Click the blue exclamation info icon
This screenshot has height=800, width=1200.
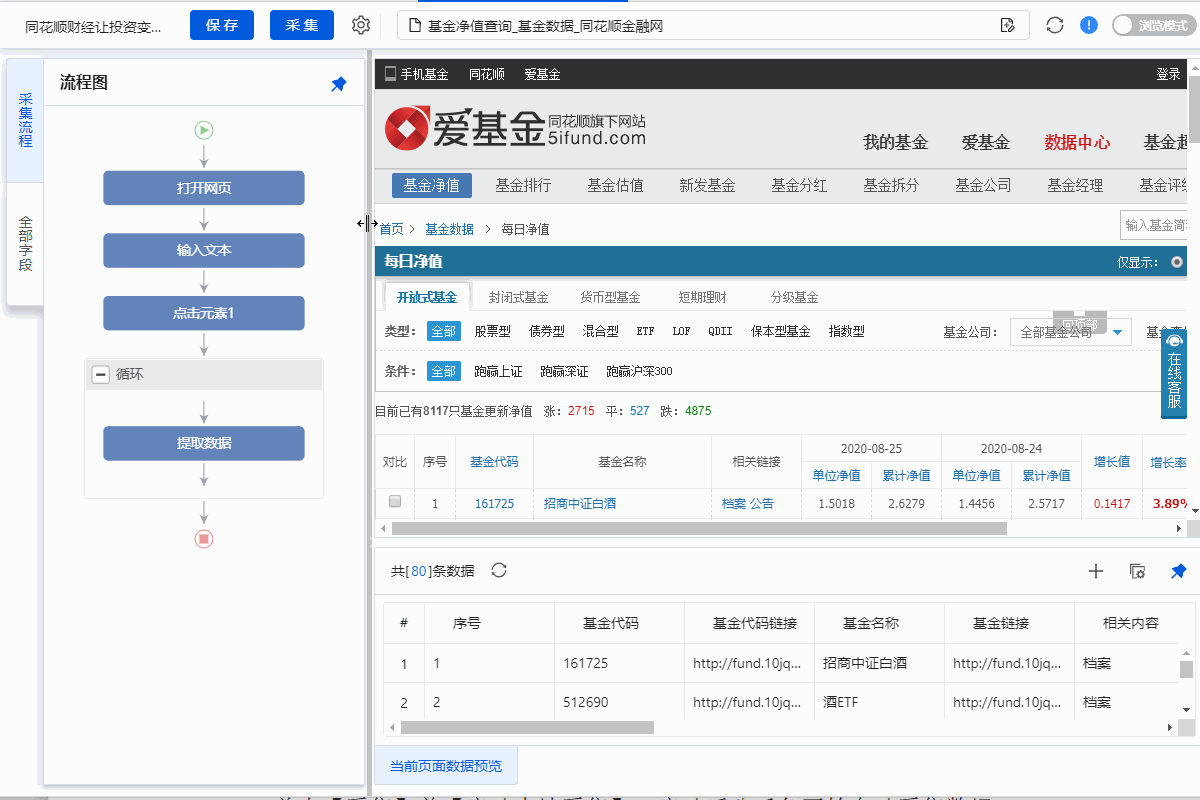[1089, 25]
